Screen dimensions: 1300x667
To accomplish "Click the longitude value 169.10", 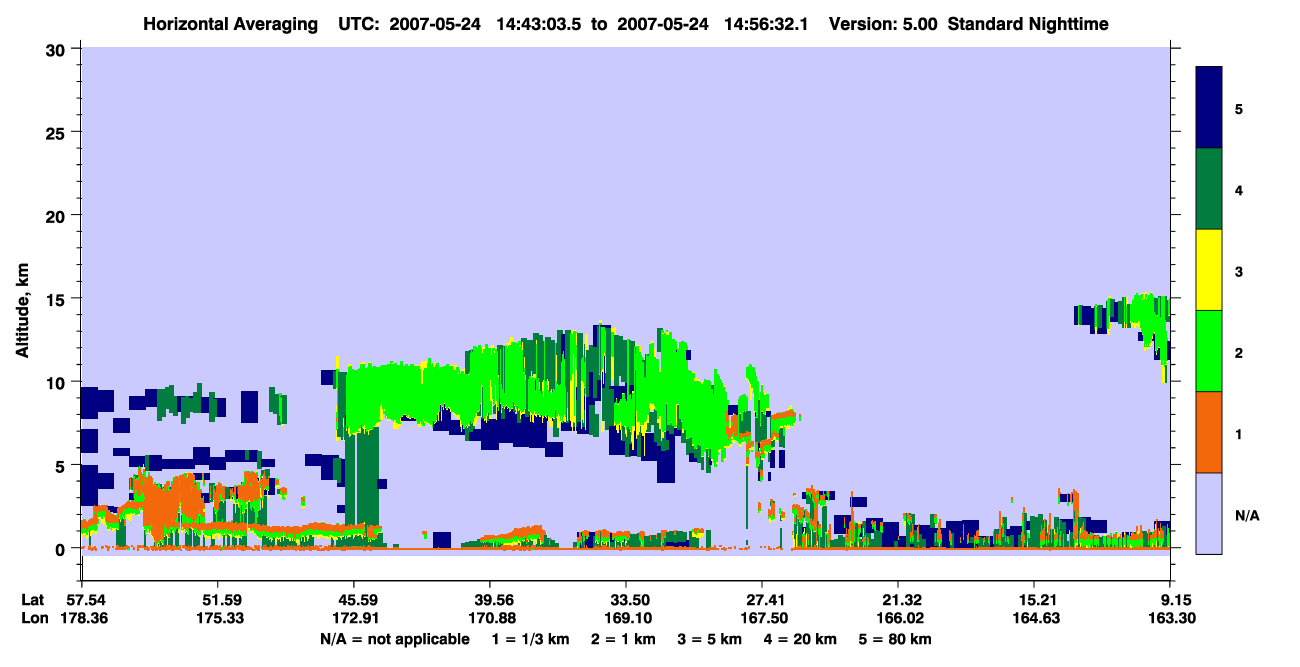I will 626,618.
